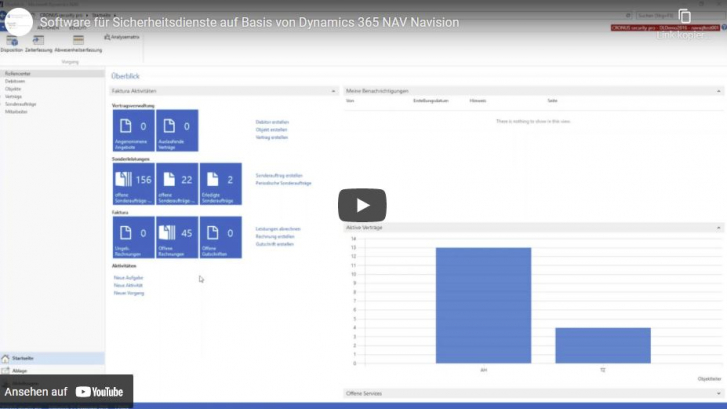Select Verträge in the navigation pane
727x409 pixels.
tap(13, 96)
